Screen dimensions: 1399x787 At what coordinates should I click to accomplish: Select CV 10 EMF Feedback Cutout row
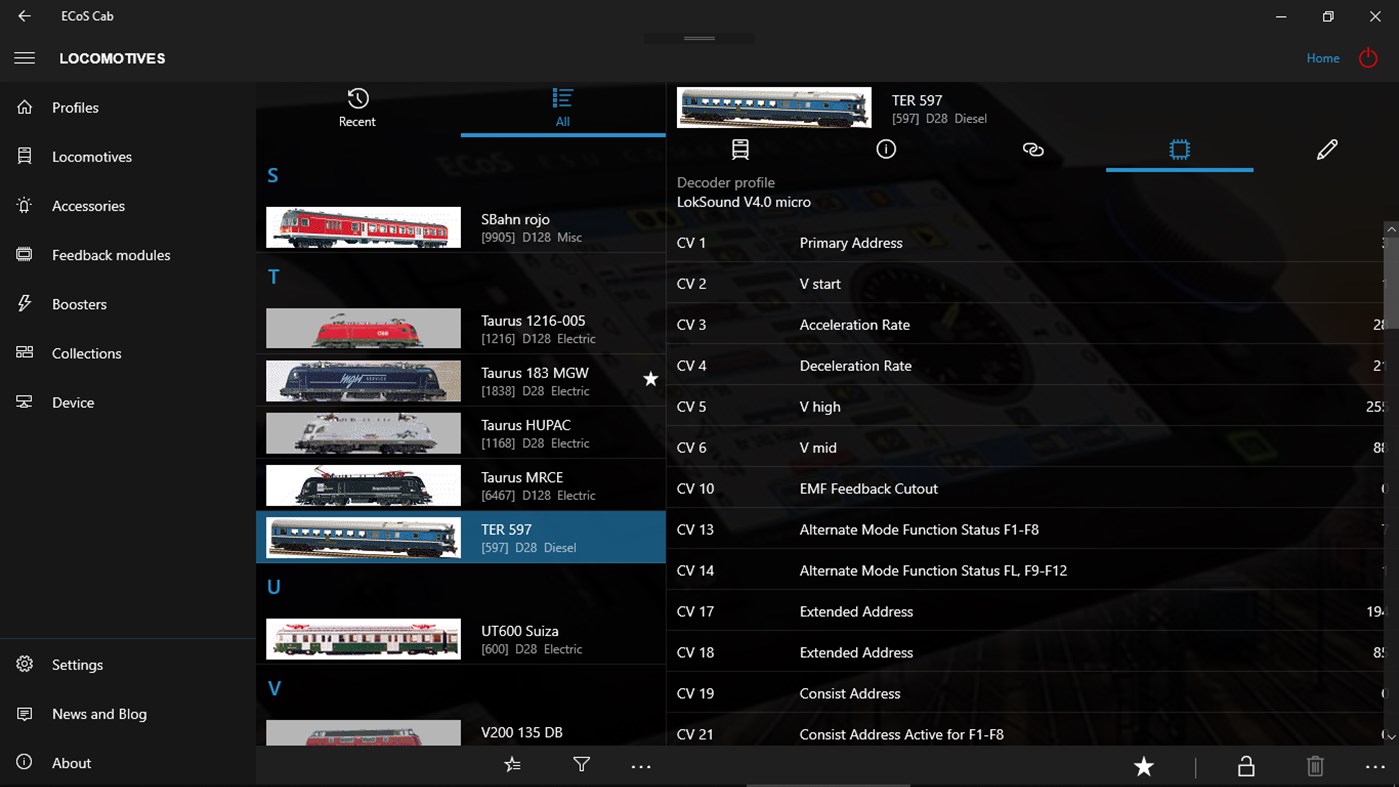tap(1025, 488)
